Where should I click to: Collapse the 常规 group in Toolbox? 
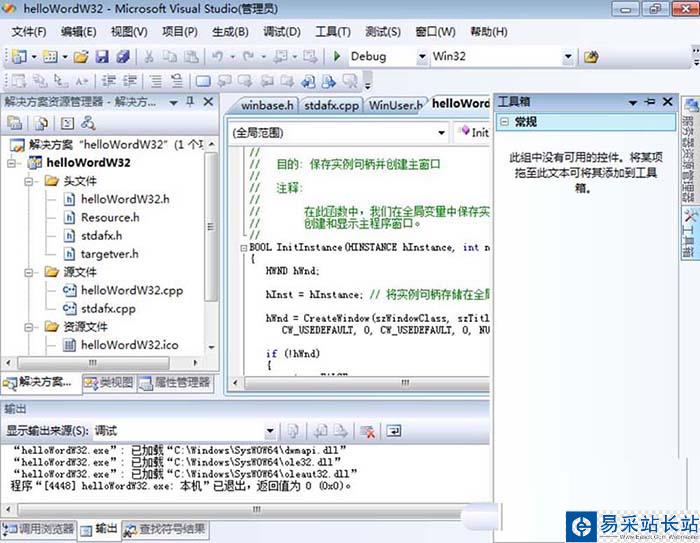pos(504,121)
